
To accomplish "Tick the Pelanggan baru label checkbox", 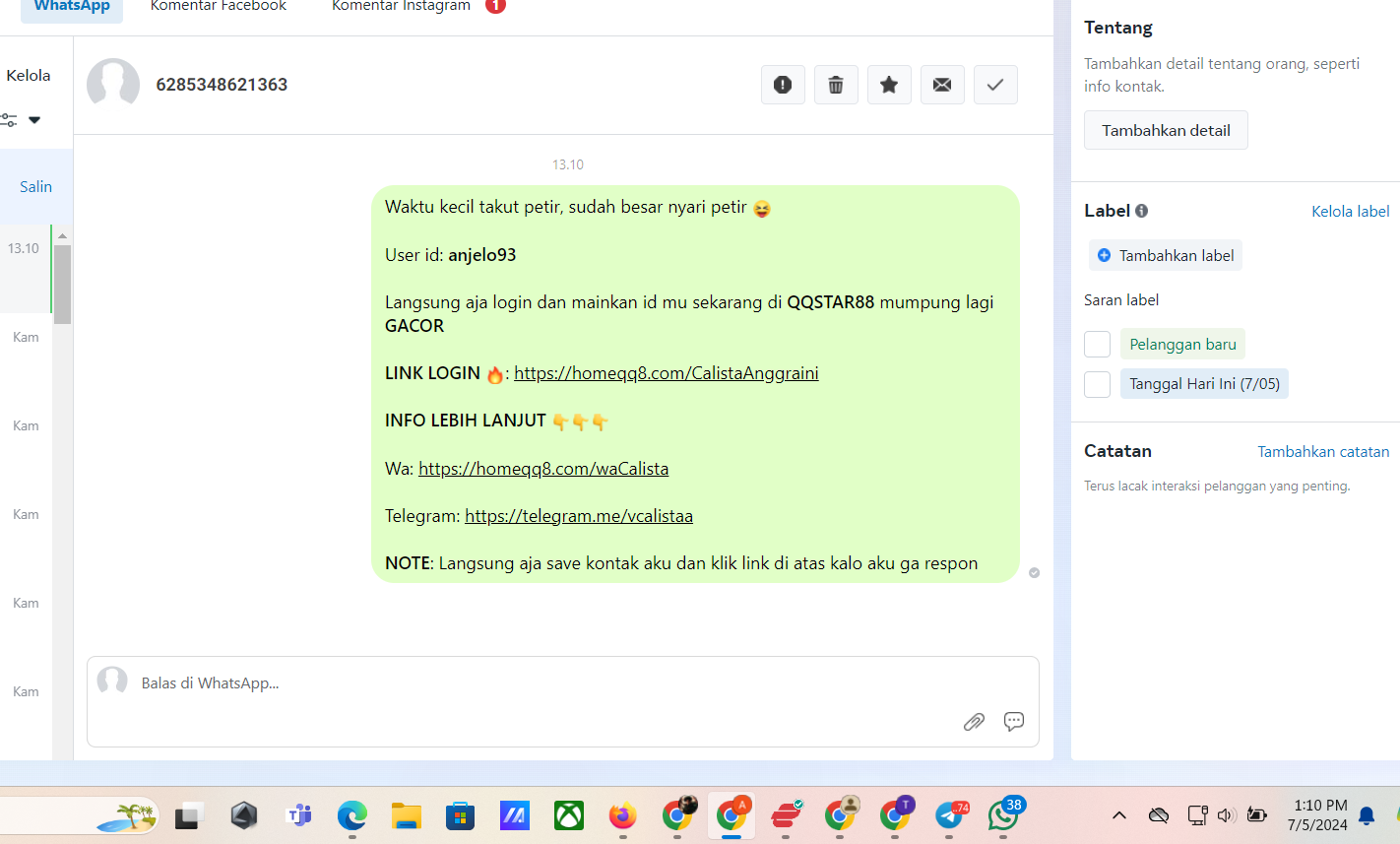I will click(1097, 344).
